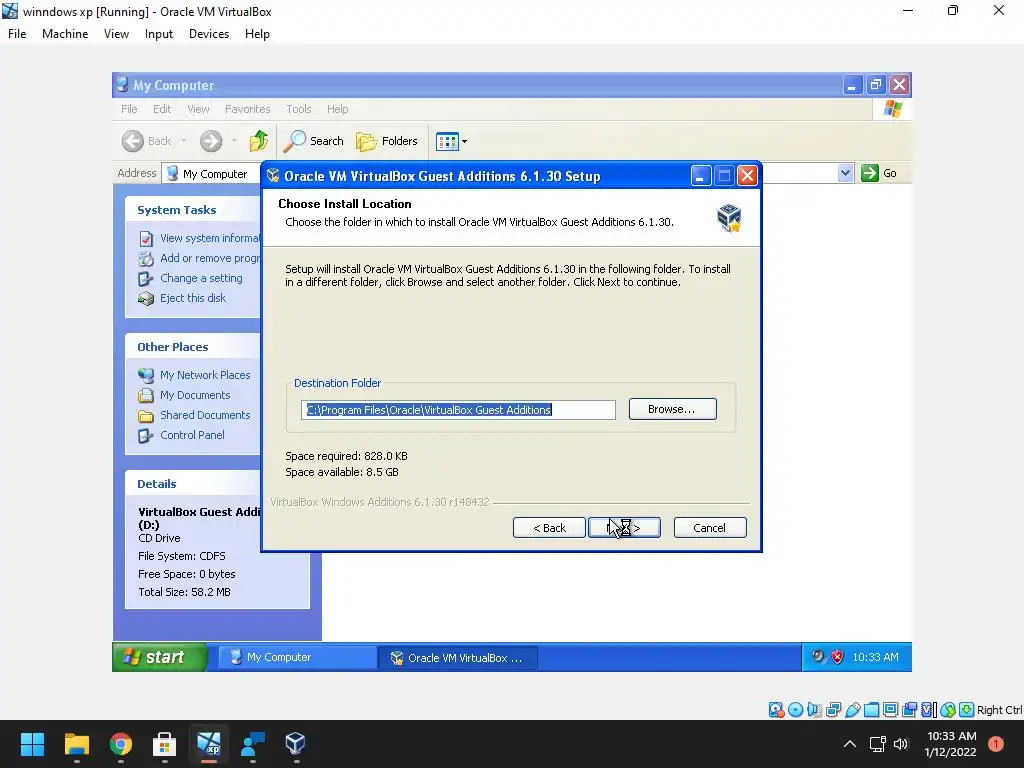Open the Back history dropdown arrow
The height and width of the screenshot is (768, 1024).
184,140
